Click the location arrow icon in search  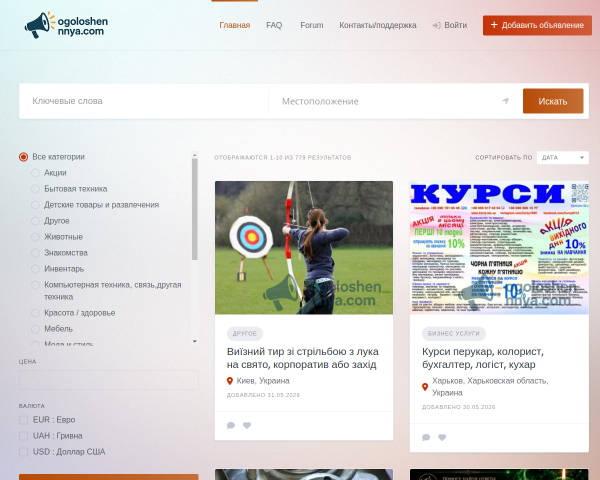505,101
